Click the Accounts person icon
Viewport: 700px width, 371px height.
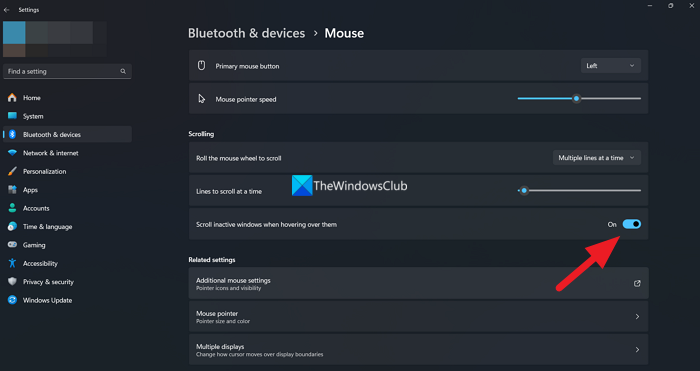click(12, 208)
